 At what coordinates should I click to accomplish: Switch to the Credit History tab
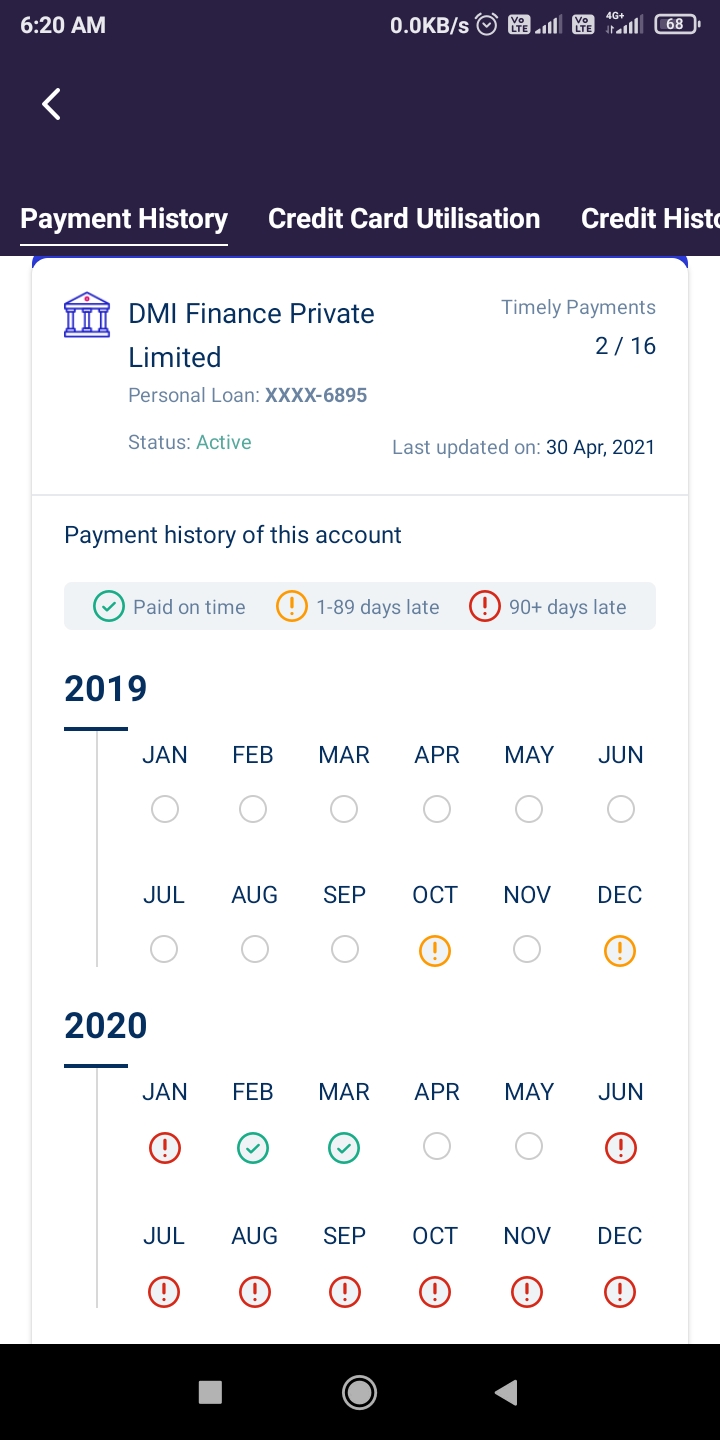pyautogui.click(x=650, y=219)
